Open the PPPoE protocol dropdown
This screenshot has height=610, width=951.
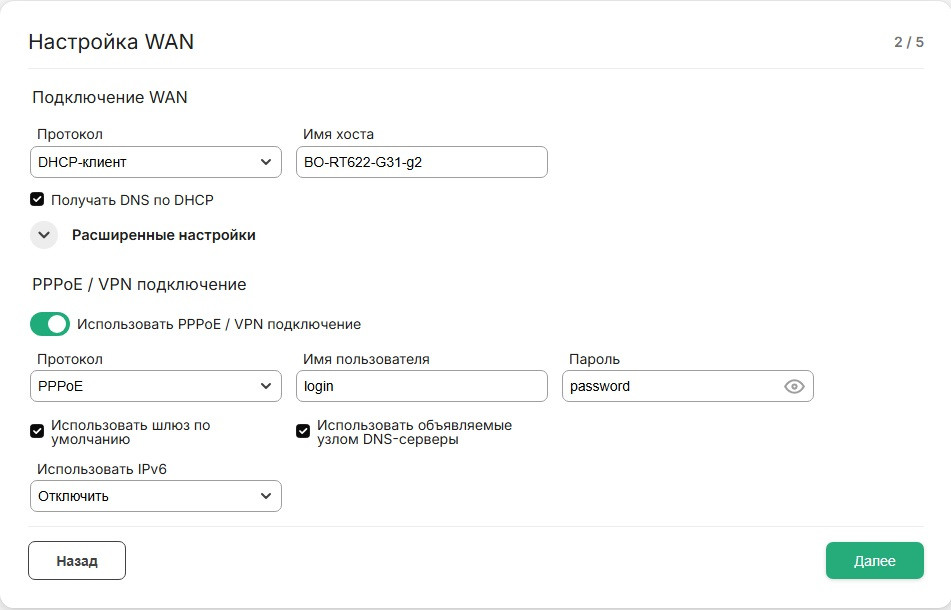click(x=155, y=386)
